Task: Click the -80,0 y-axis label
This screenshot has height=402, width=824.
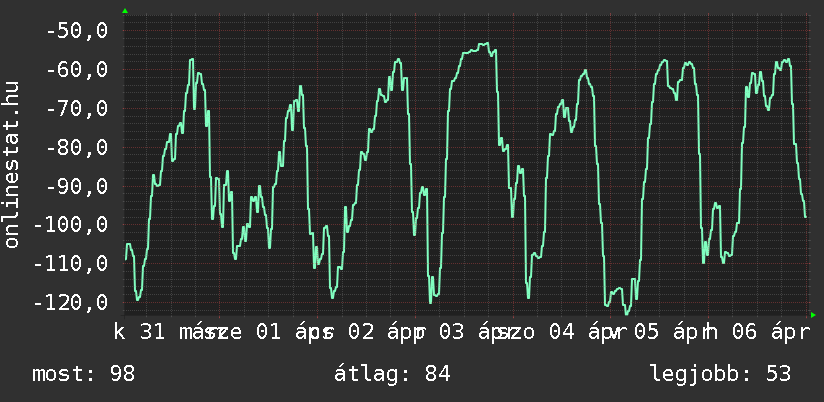Action: [76, 147]
